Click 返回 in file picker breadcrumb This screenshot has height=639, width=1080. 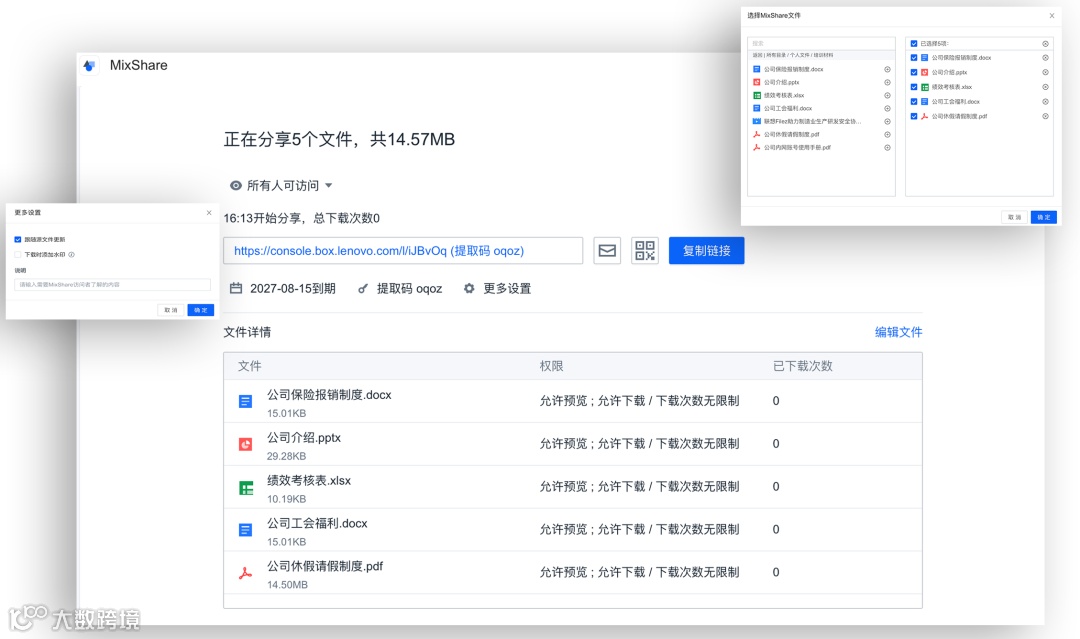[x=757, y=55]
